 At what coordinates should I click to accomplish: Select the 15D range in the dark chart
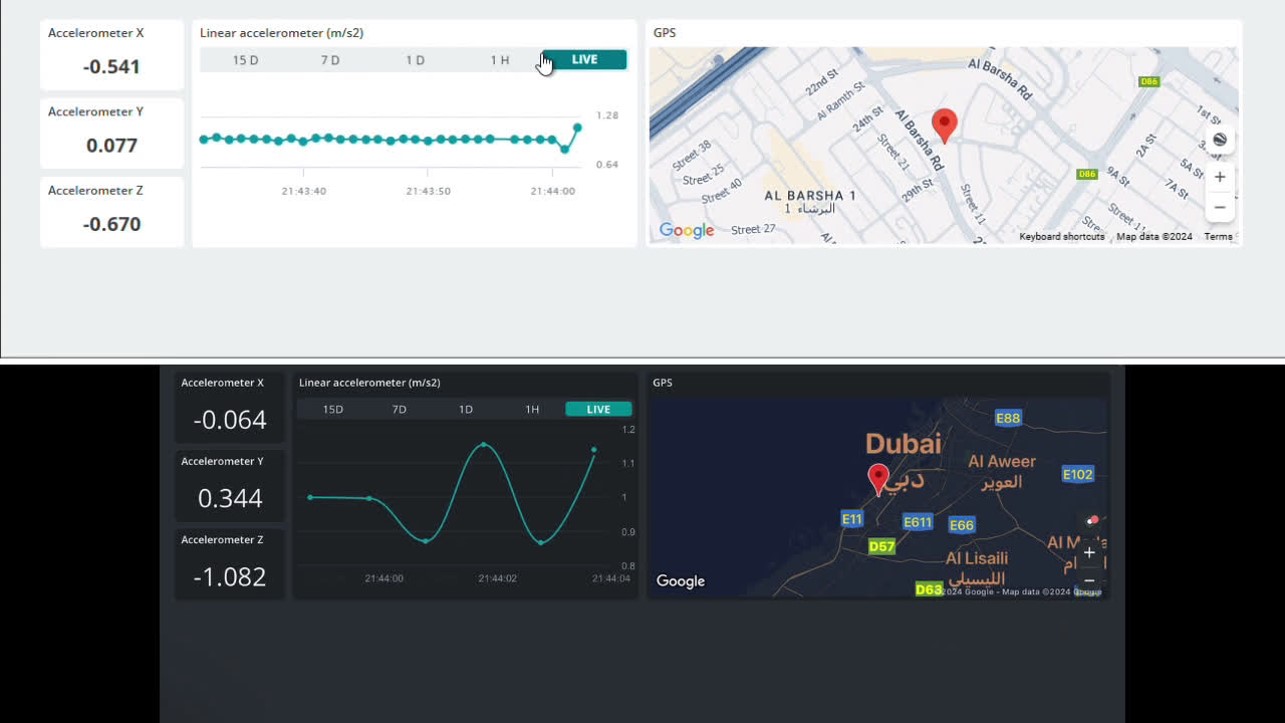(x=333, y=409)
